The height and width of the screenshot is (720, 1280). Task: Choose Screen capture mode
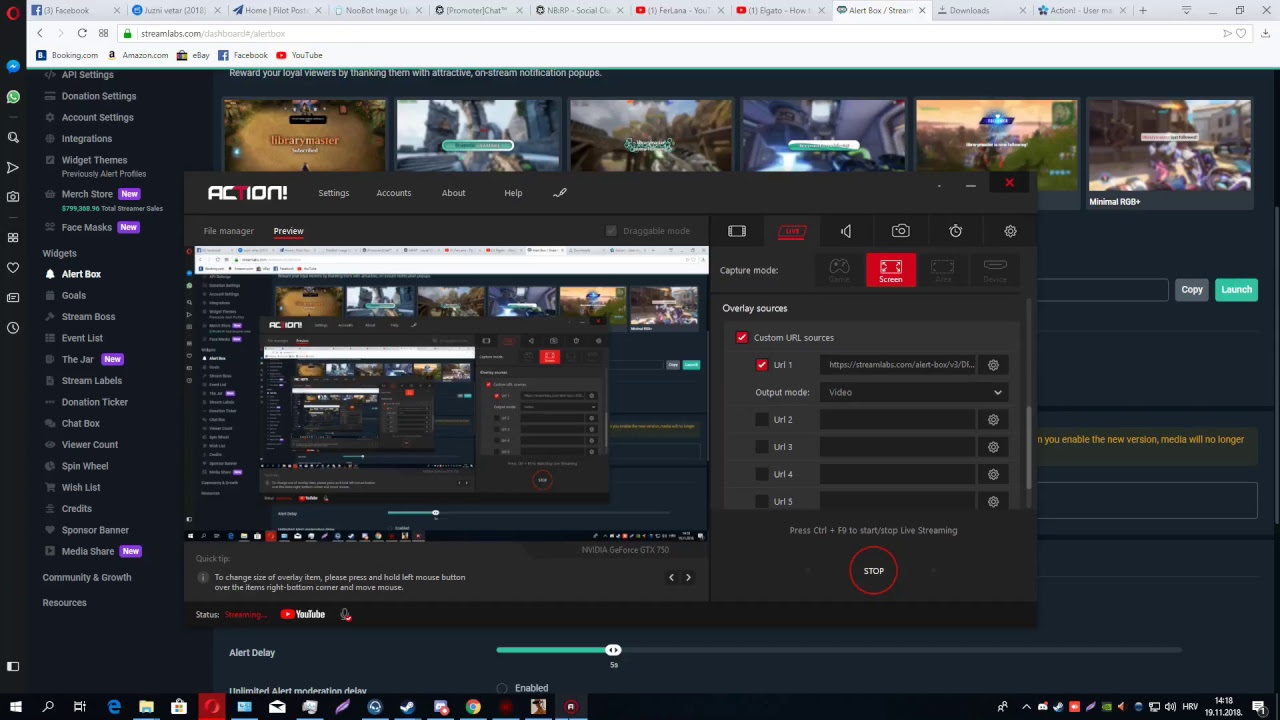(890, 270)
